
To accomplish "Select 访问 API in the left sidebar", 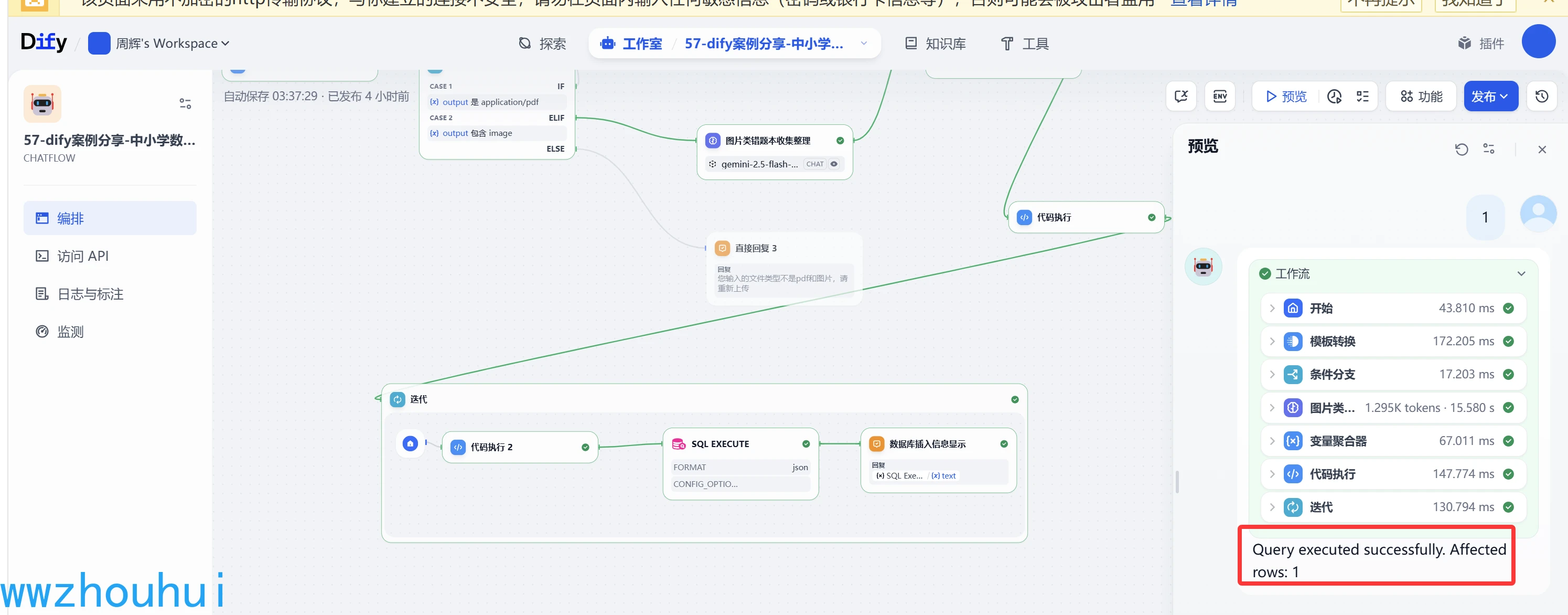I will (83, 257).
